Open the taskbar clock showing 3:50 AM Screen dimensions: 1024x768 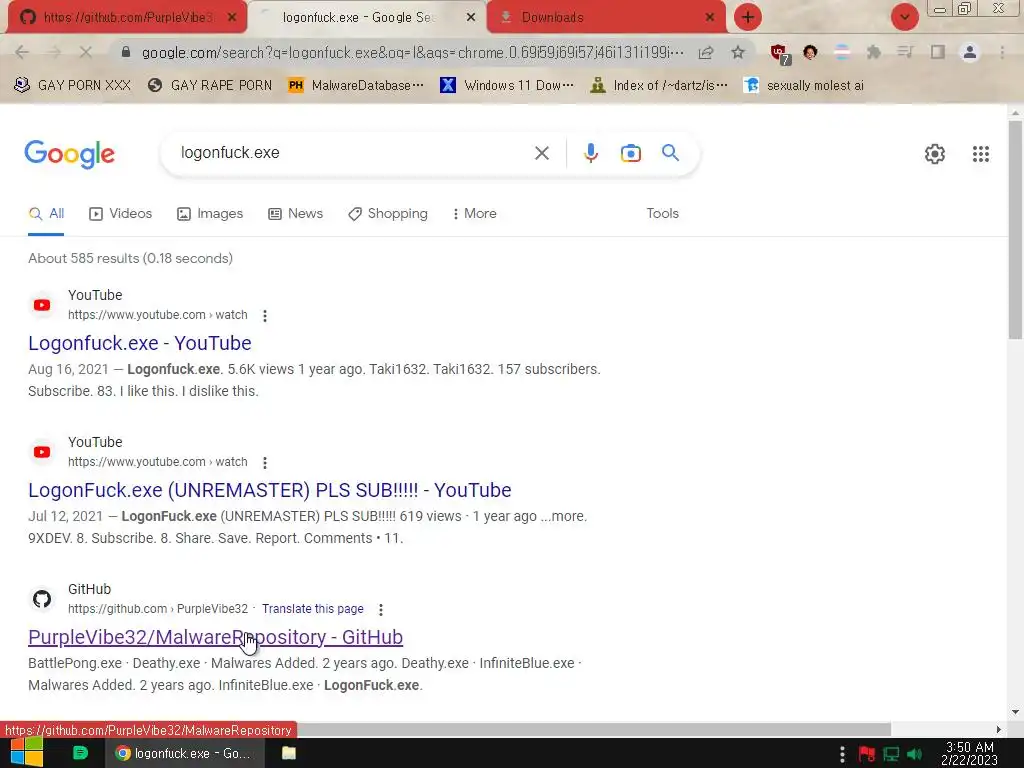coord(969,753)
